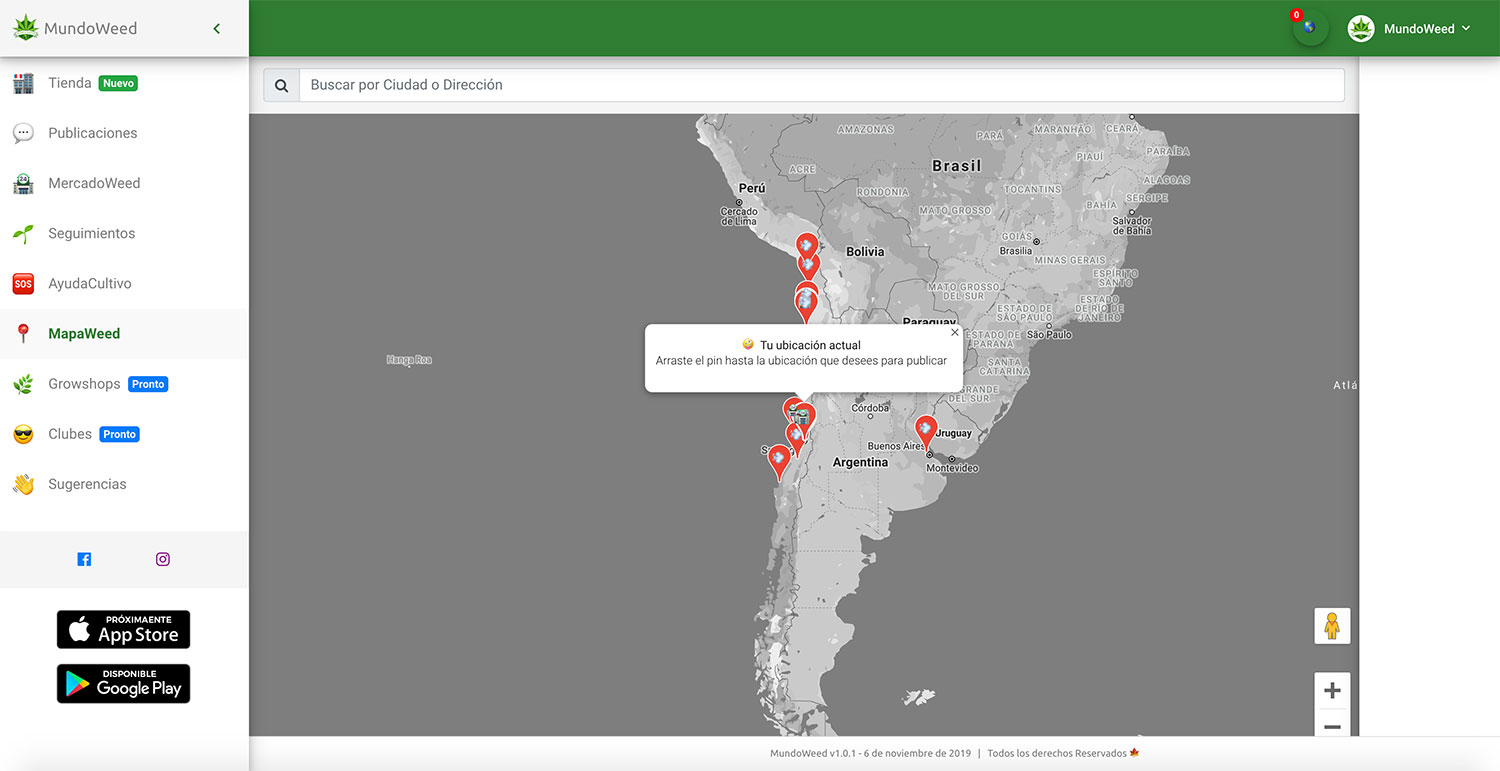The height and width of the screenshot is (771, 1500).
Task: Click the Clubes sunglasses emoji icon
Action: 23,434
